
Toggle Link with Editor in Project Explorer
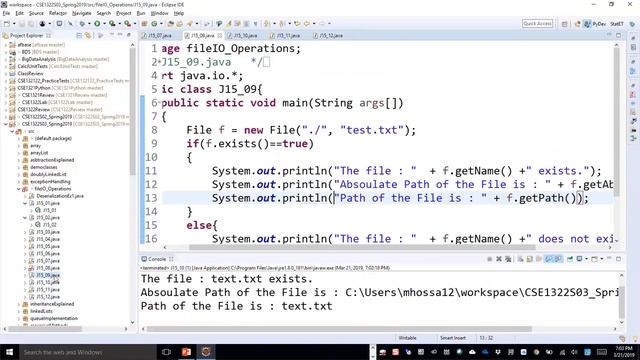pos(88,36)
